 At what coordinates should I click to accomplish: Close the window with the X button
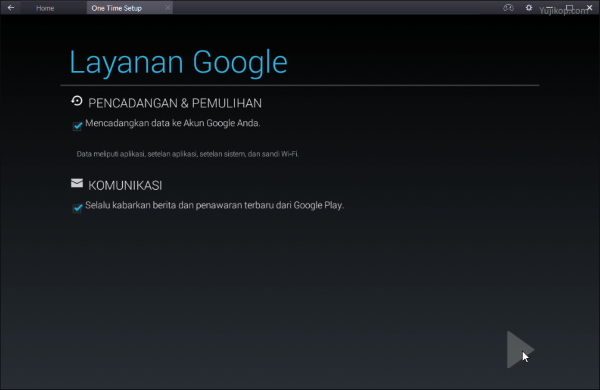point(590,8)
